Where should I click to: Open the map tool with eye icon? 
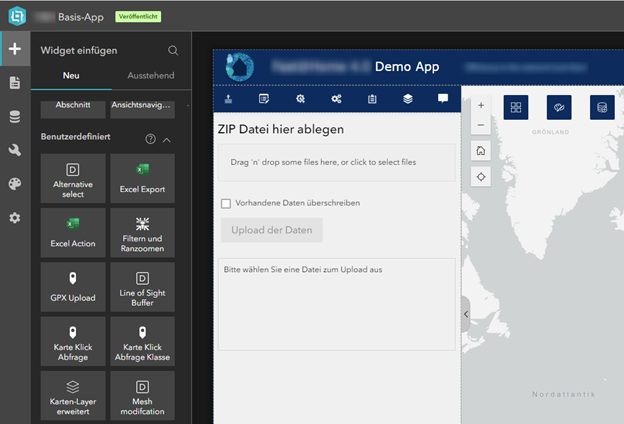[x=559, y=107]
